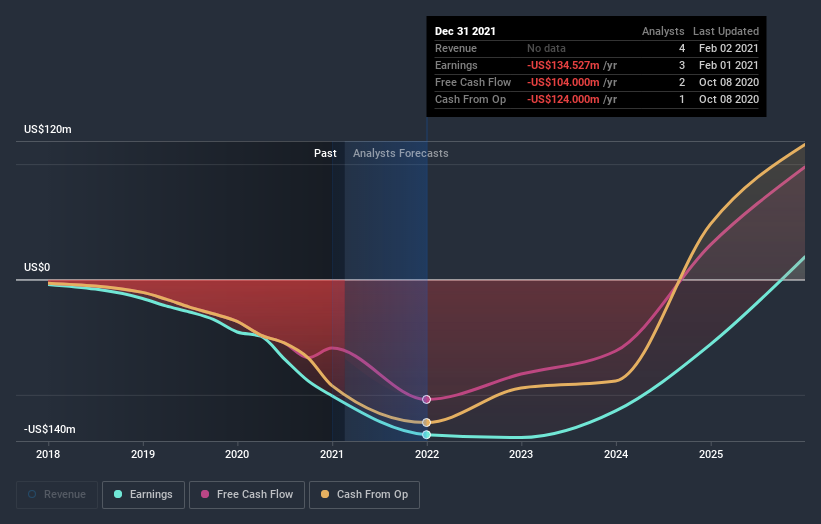
Task: Select the 2020 x-axis label
Action: [237, 454]
